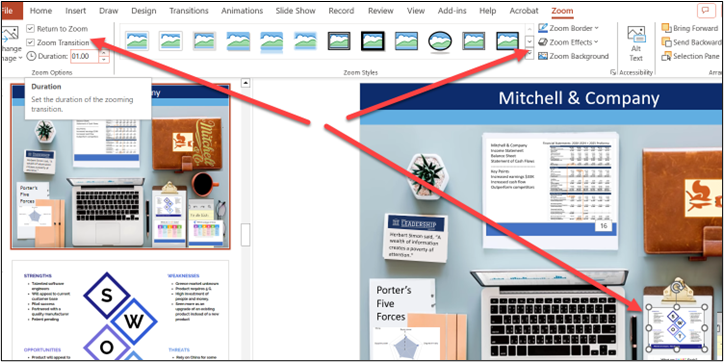Image resolution: width=724 pixels, height=362 pixels.
Task: Show the previous row of Zoom Styles
Action: tap(530, 29)
